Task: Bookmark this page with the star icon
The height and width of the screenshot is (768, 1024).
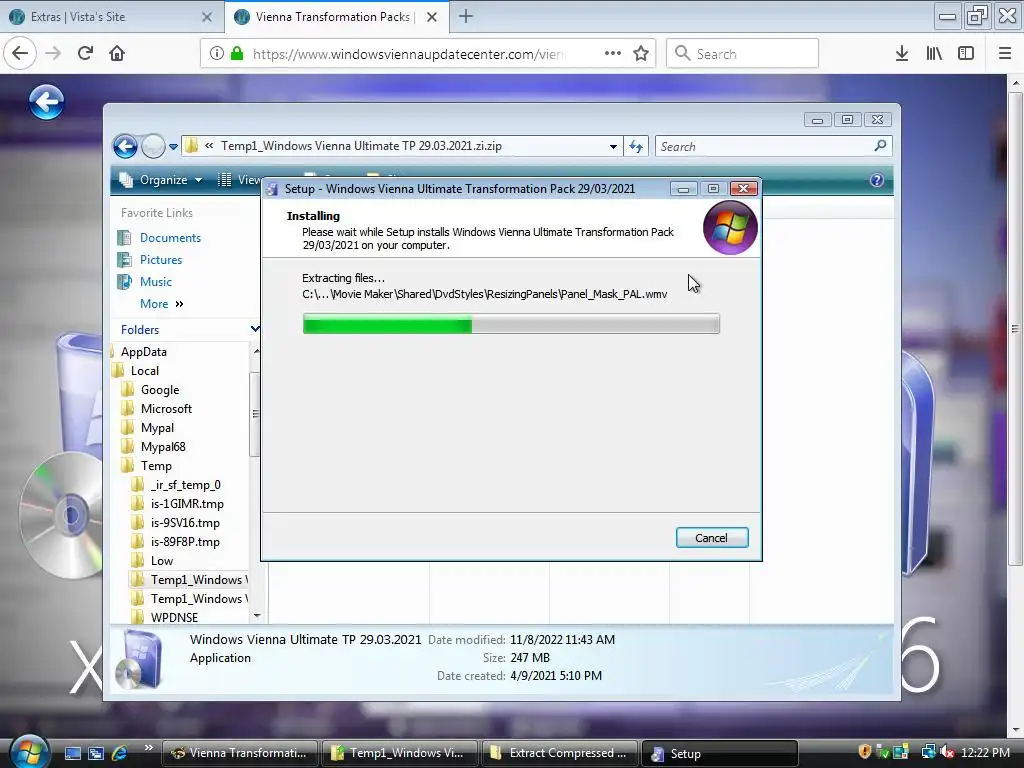Action: click(641, 54)
